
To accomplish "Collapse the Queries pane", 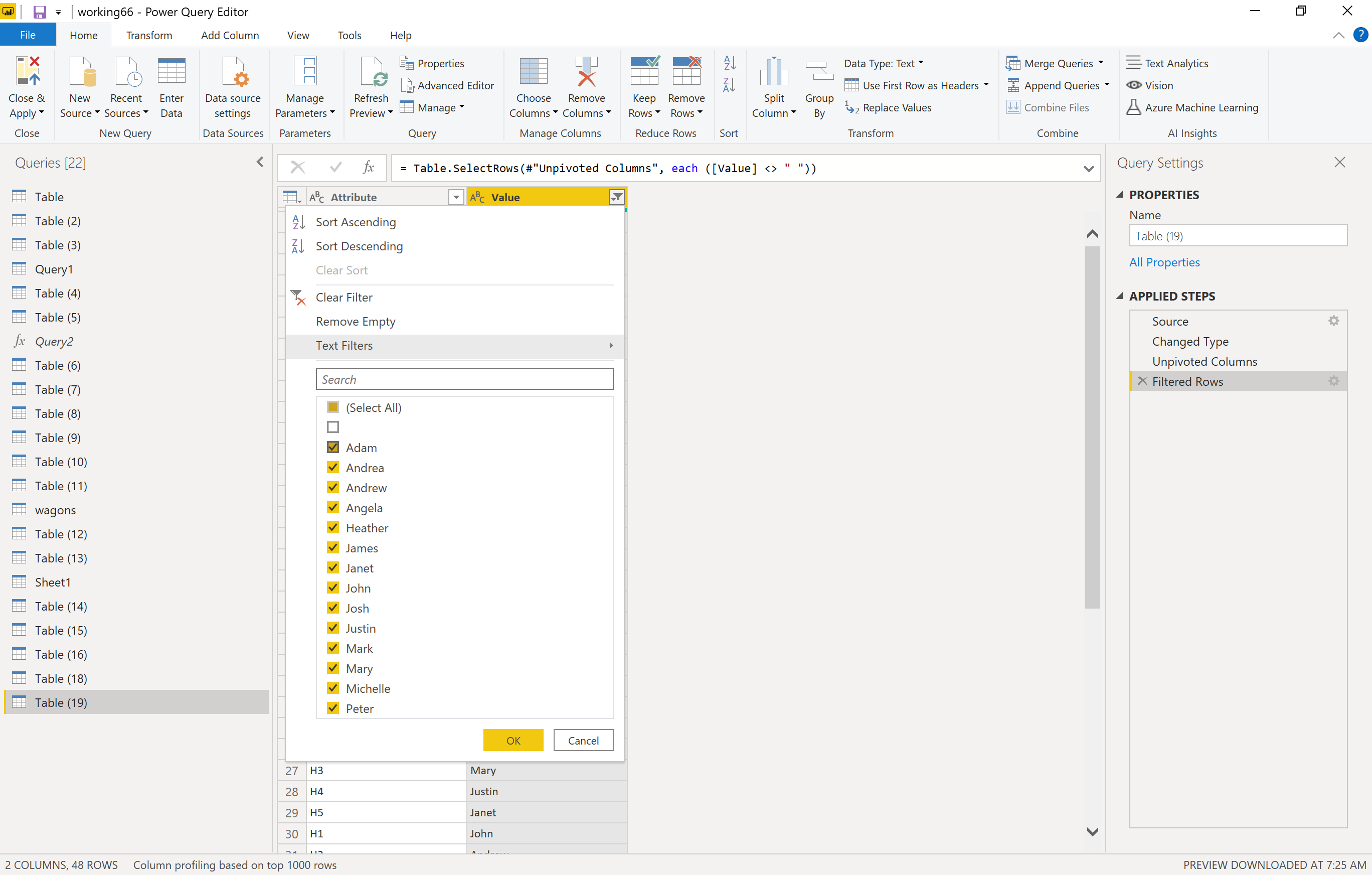I will click(260, 163).
